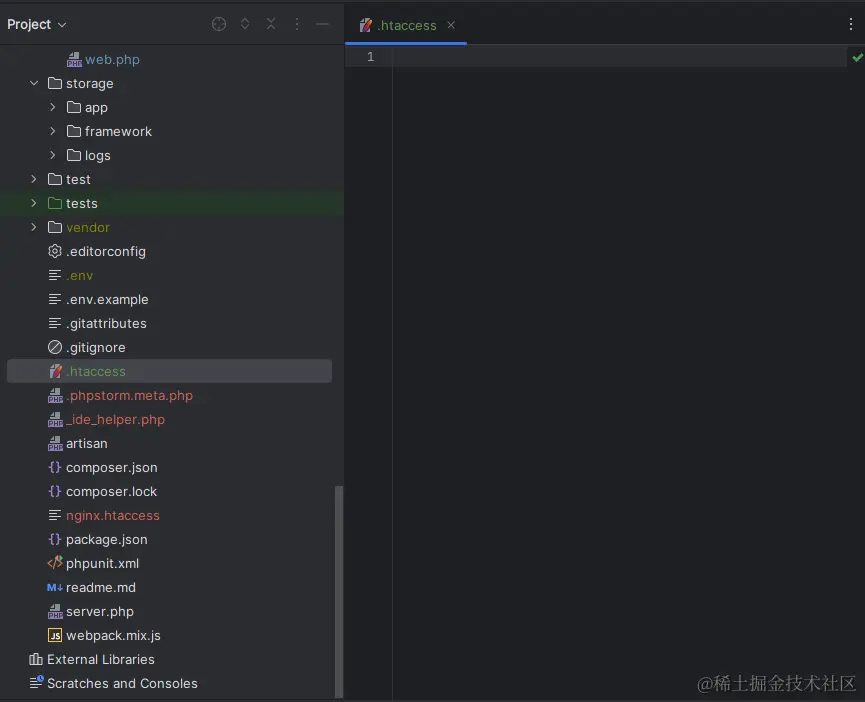Select the nginx.htaccess file name

pos(113,515)
